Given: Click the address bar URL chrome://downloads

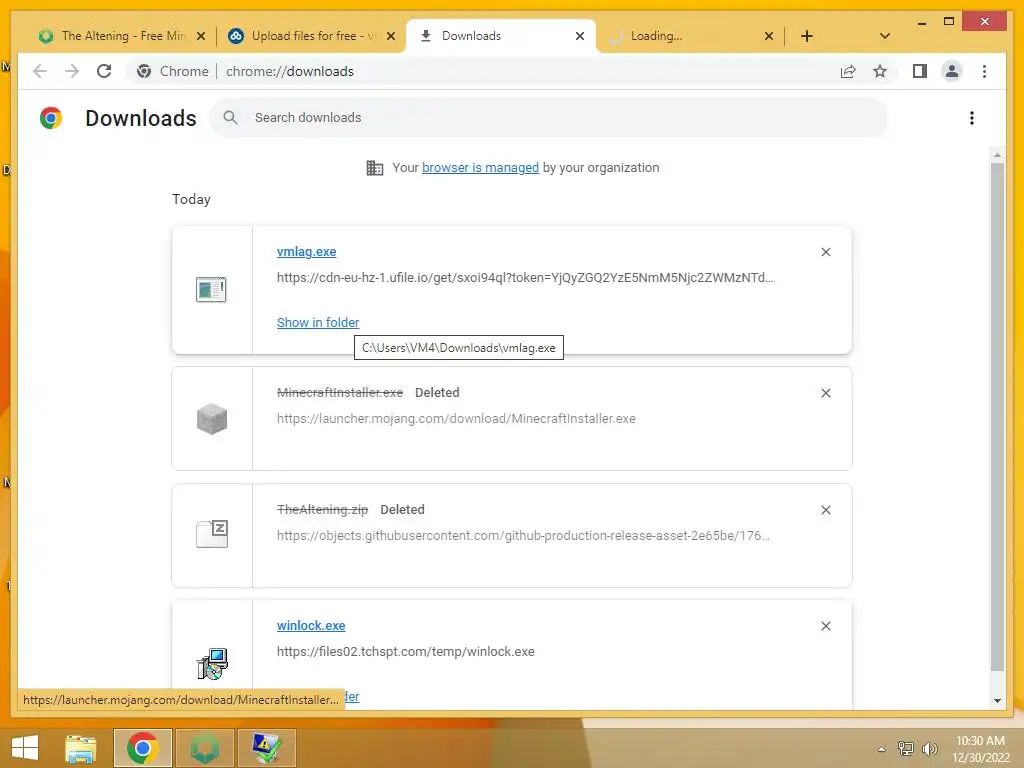Looking at the screenshot, I should coord(289,71).
